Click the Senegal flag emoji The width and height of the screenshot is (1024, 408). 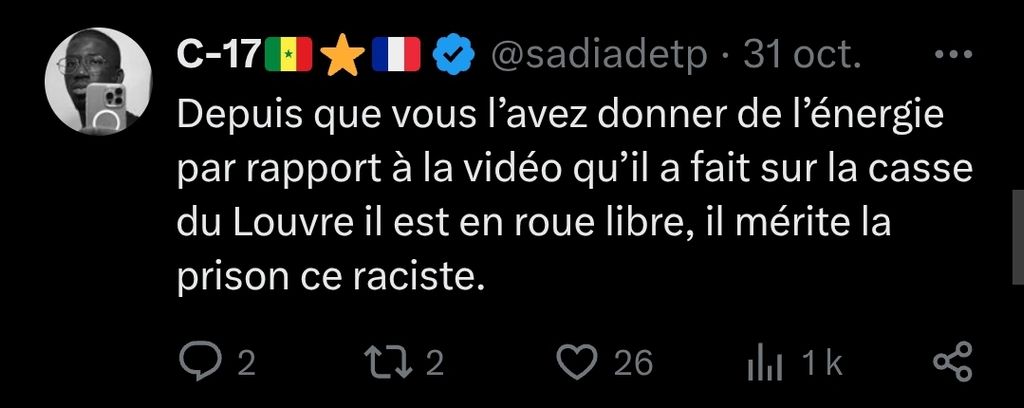pos(289,56)
